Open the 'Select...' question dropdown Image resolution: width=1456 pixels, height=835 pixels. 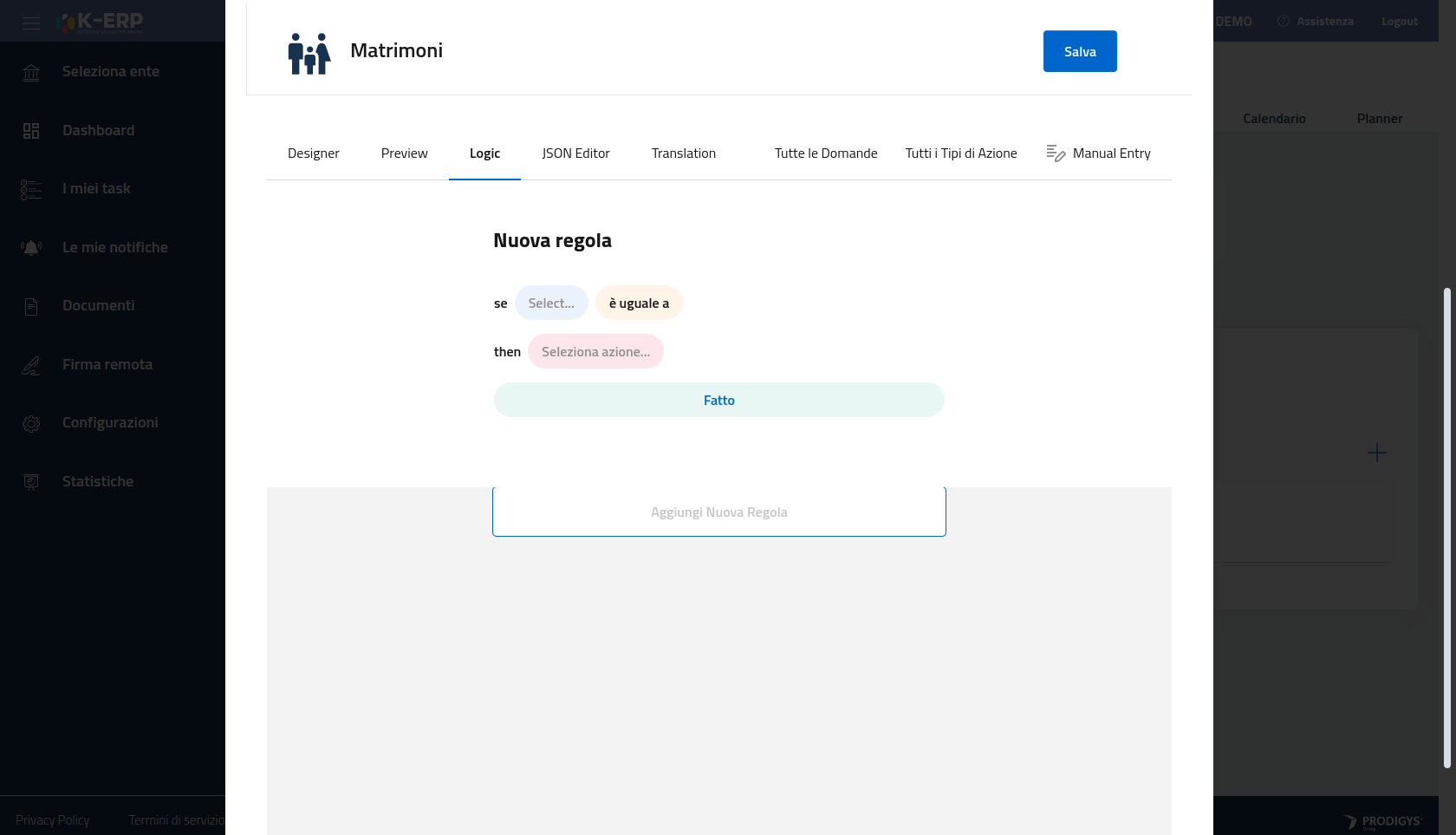tap(551, 303)
